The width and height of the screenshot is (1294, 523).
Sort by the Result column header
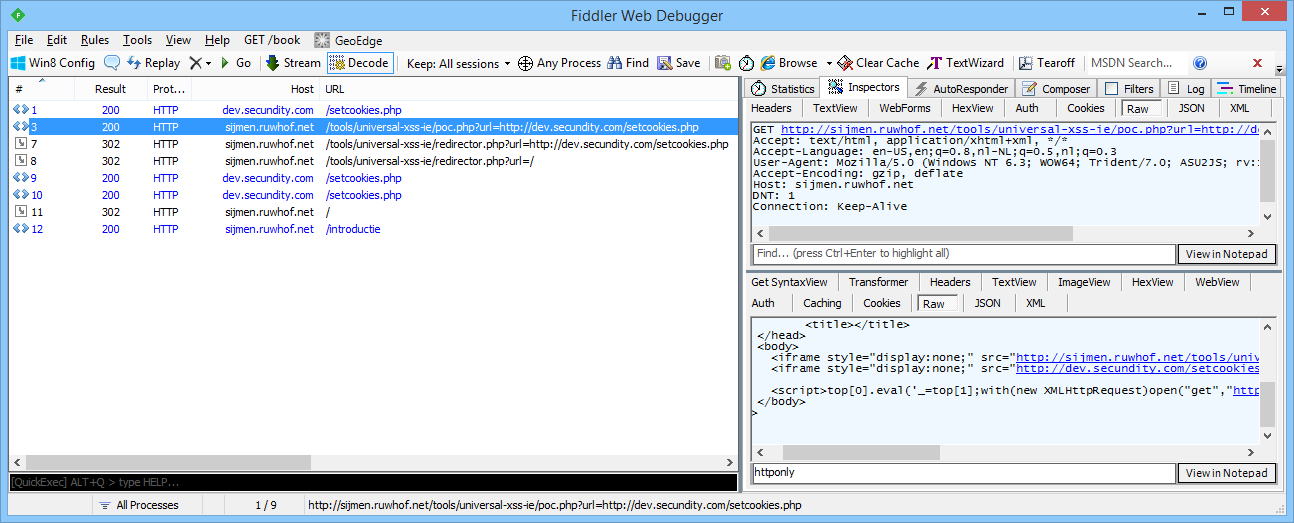coord(111,89)
